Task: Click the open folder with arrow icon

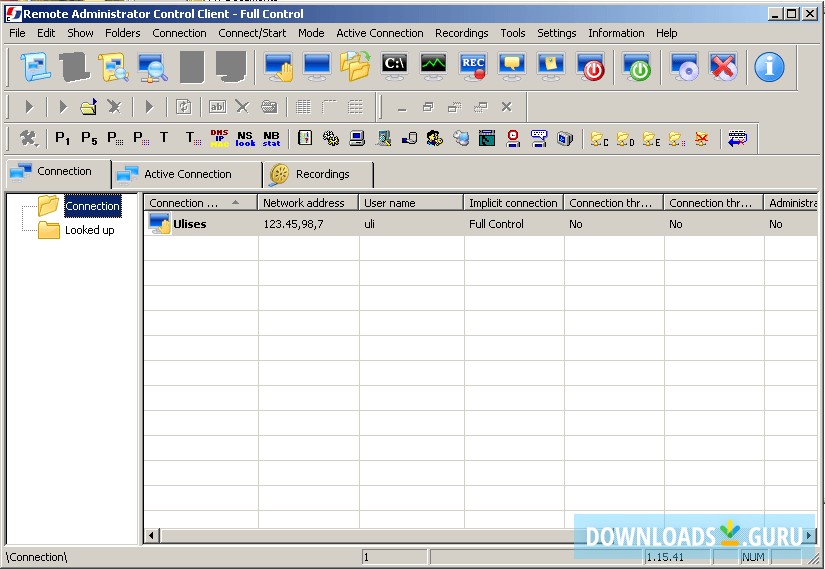Action: pyautogui.click(x=88, y=107)
